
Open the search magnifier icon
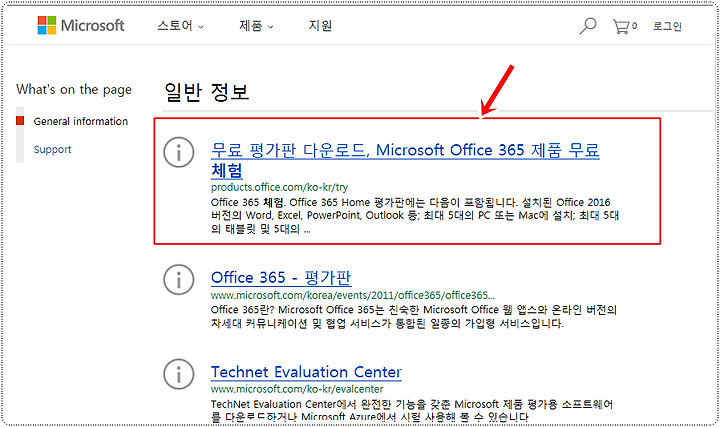point(587,26)
